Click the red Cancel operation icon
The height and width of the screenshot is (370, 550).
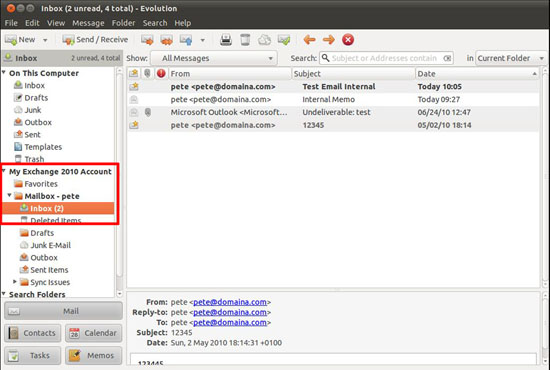coord(348,40)
